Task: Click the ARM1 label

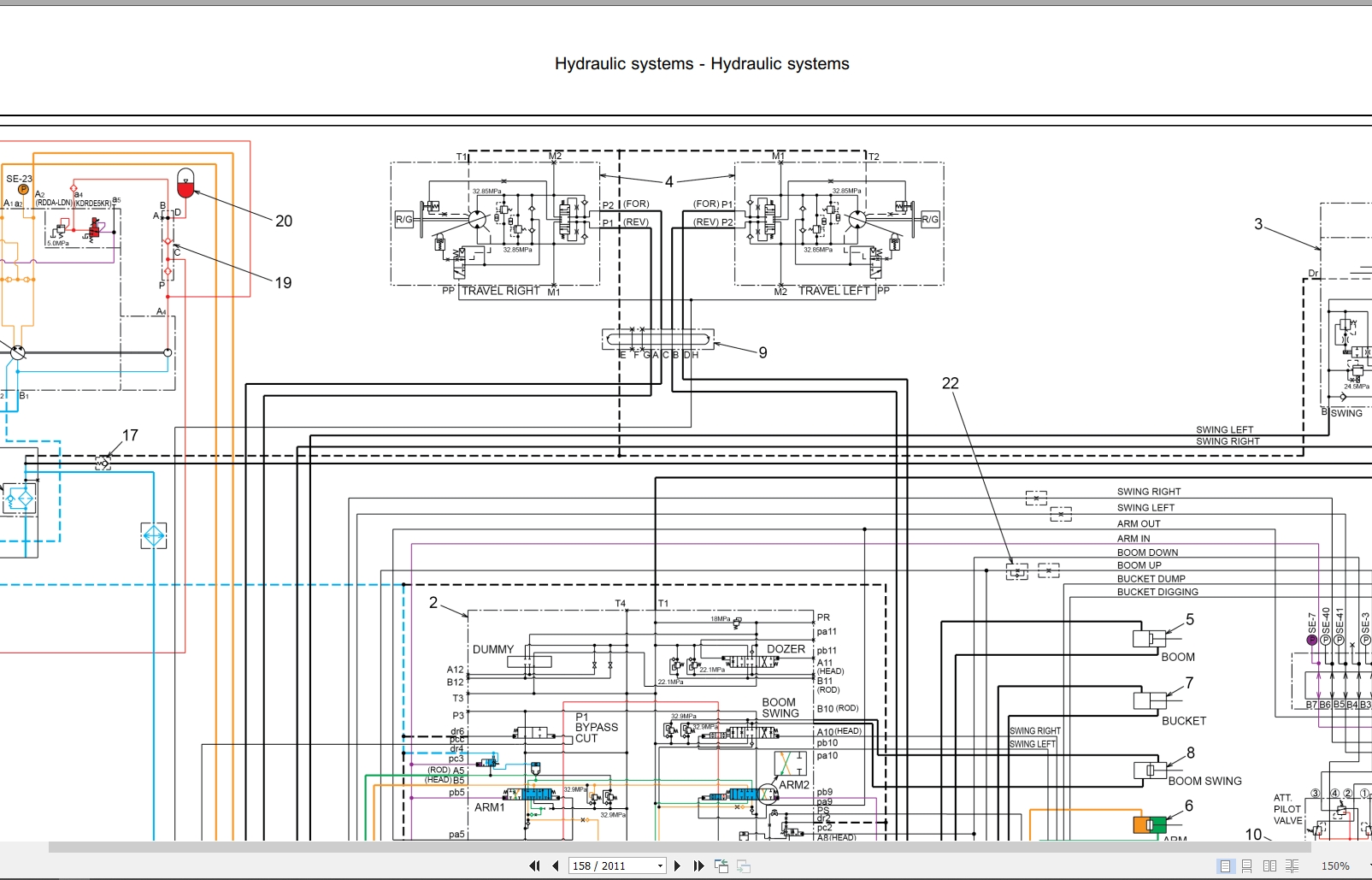Action: coord(490,807)
